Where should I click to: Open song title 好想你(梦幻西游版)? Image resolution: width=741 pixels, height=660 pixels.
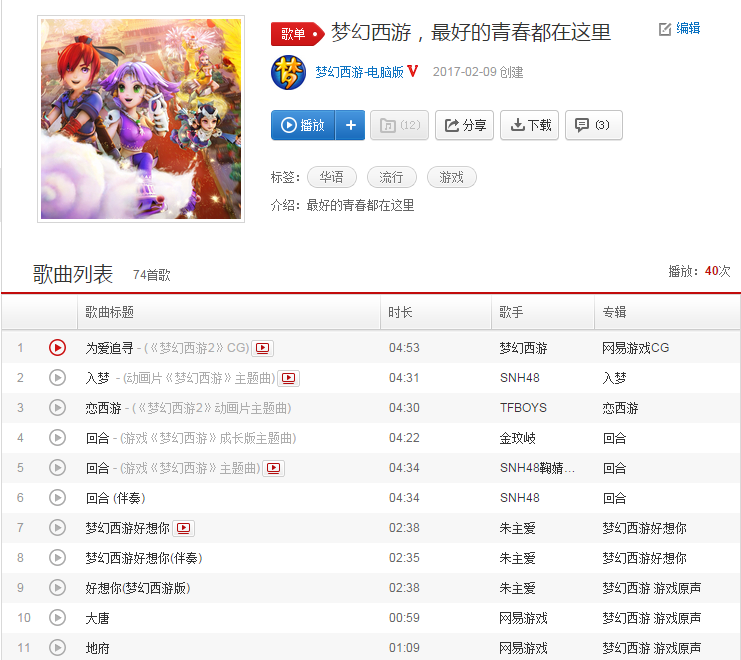[138, 588]
